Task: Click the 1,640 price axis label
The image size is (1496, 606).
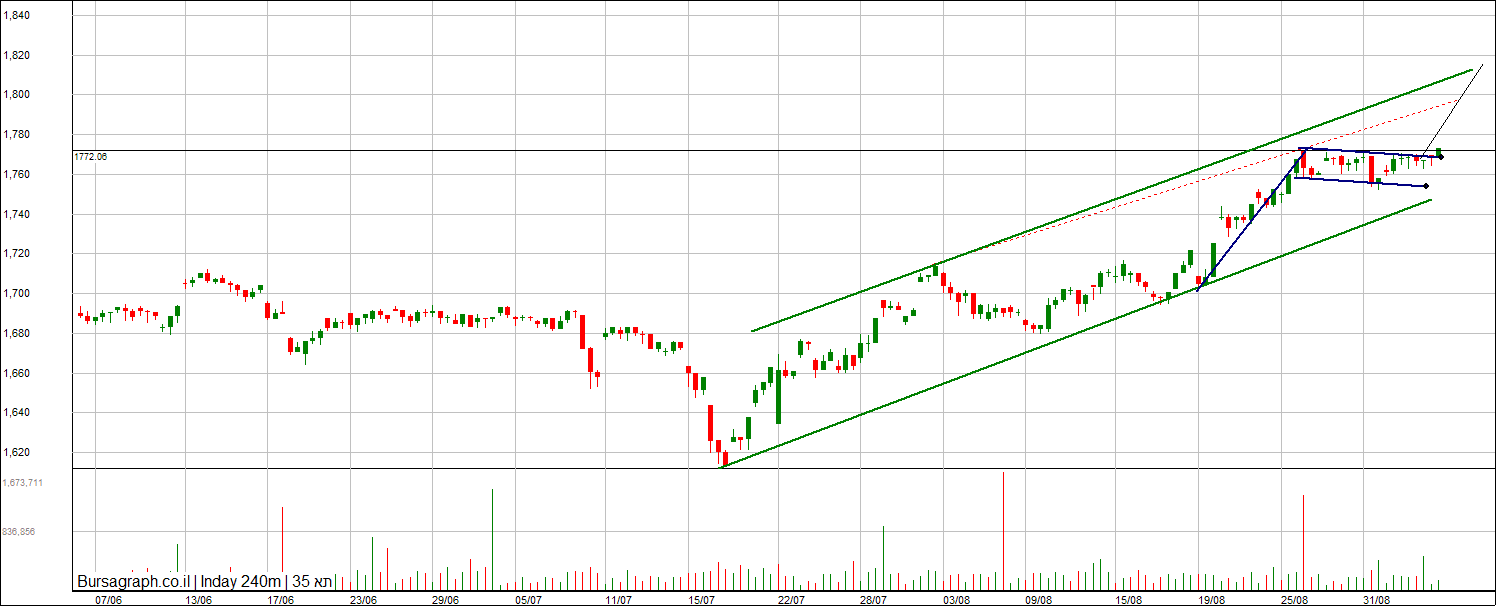Action: tap(15, 413)
